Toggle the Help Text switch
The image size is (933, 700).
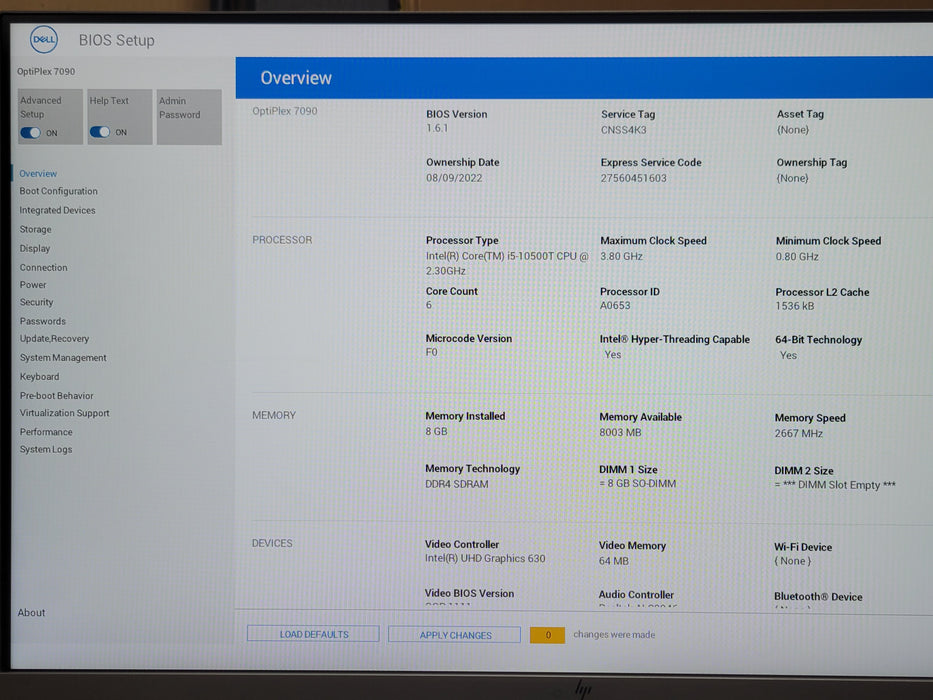pyautogui.click(x=100, y=132)
